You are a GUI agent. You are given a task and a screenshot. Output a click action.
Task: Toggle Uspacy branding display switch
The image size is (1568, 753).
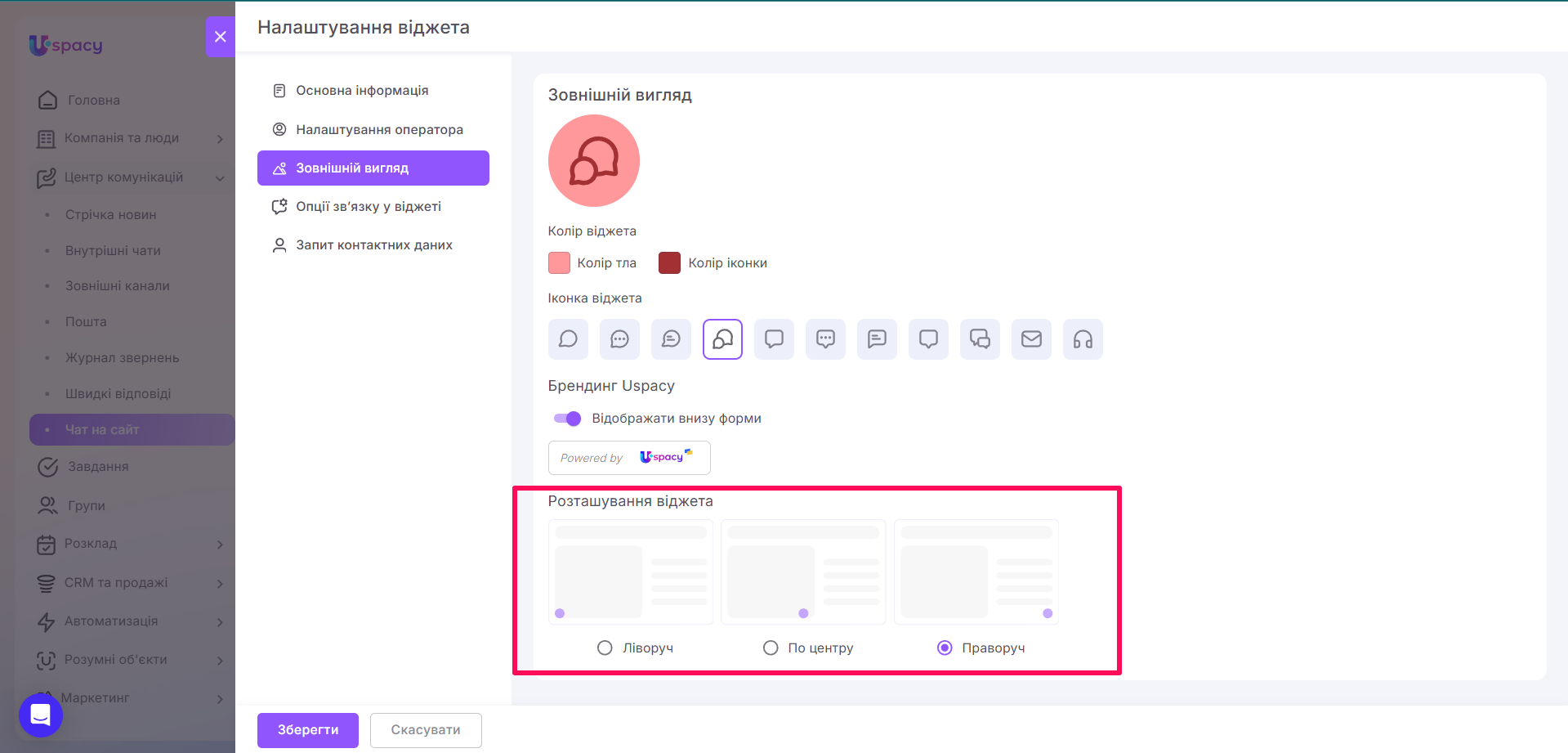[567, 419]
